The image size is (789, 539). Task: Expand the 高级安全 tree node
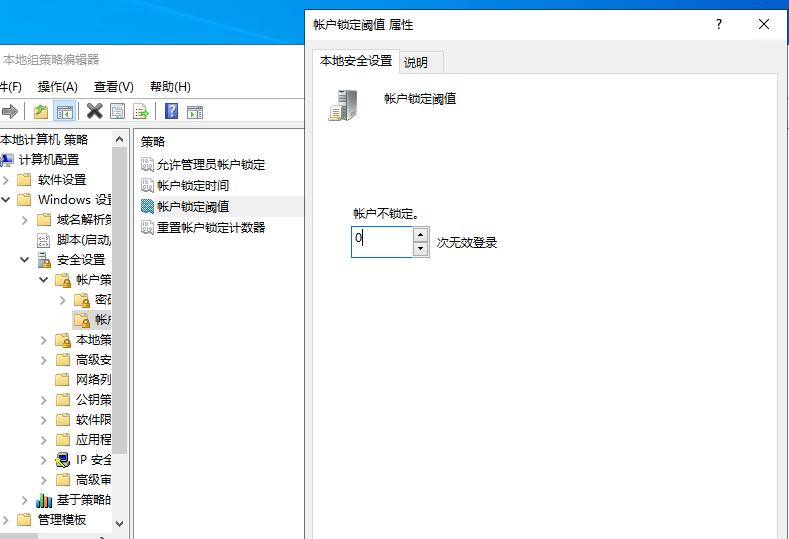pos(44,360)
